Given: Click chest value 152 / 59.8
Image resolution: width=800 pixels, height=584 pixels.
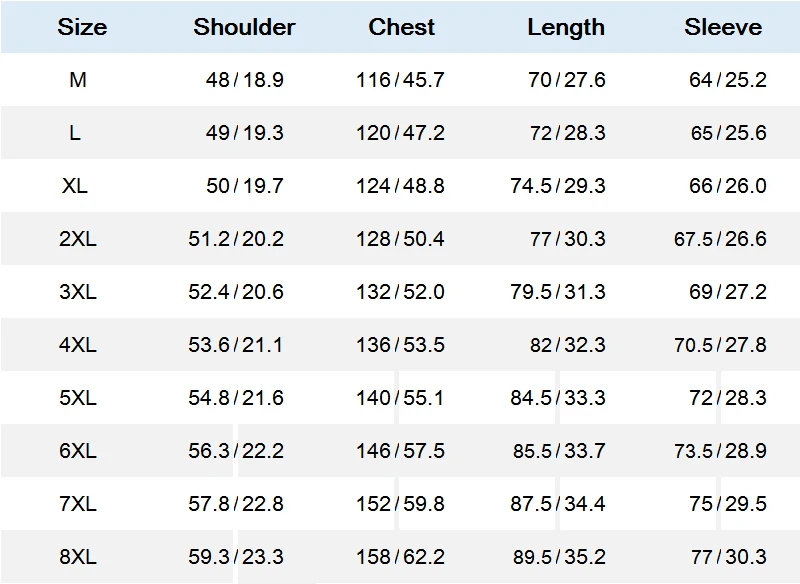Looking at the screenshot, I should tap(400, 504).
